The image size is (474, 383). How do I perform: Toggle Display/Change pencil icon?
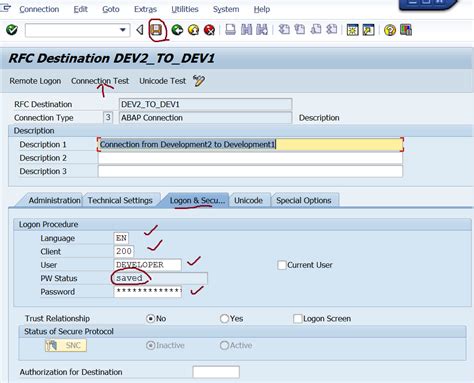(199, 81)
